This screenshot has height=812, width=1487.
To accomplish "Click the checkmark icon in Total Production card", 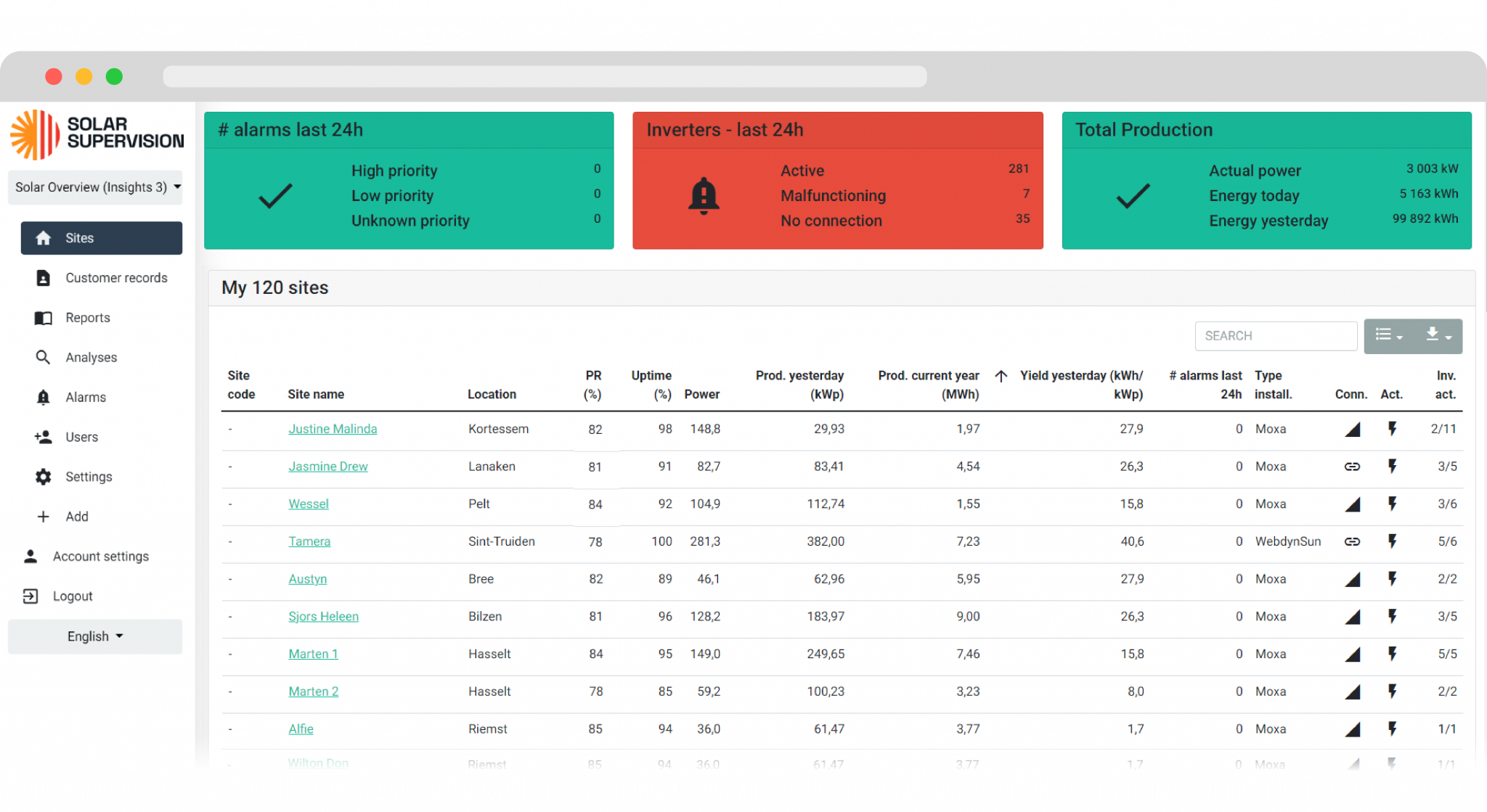I will click(x=1133, y=195).
